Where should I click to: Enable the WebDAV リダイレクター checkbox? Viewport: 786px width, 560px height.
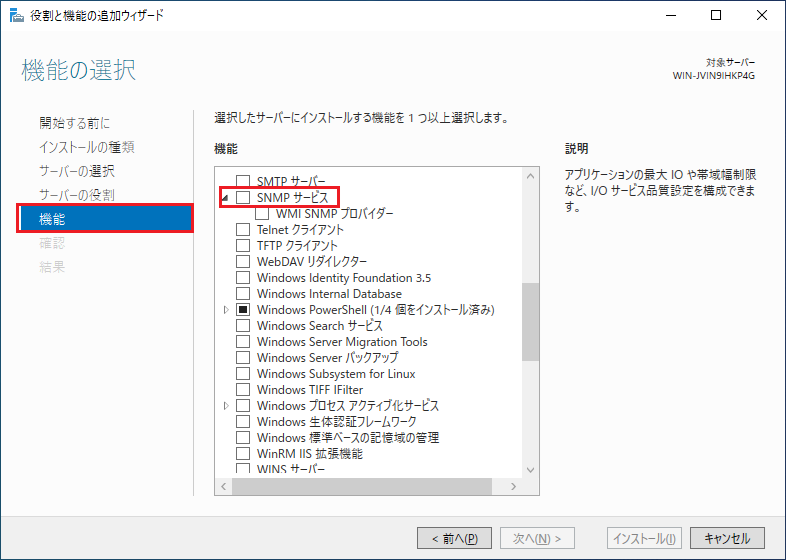pos(243,261)
